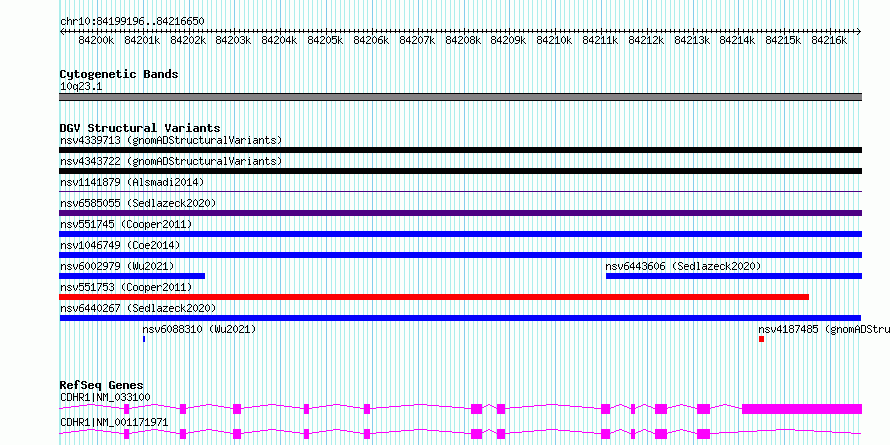Image resolution: width=890 pixels, height=445 pixels.
Task: Click the small red square under nsv4187485
Action: click(x=762, y=339)
